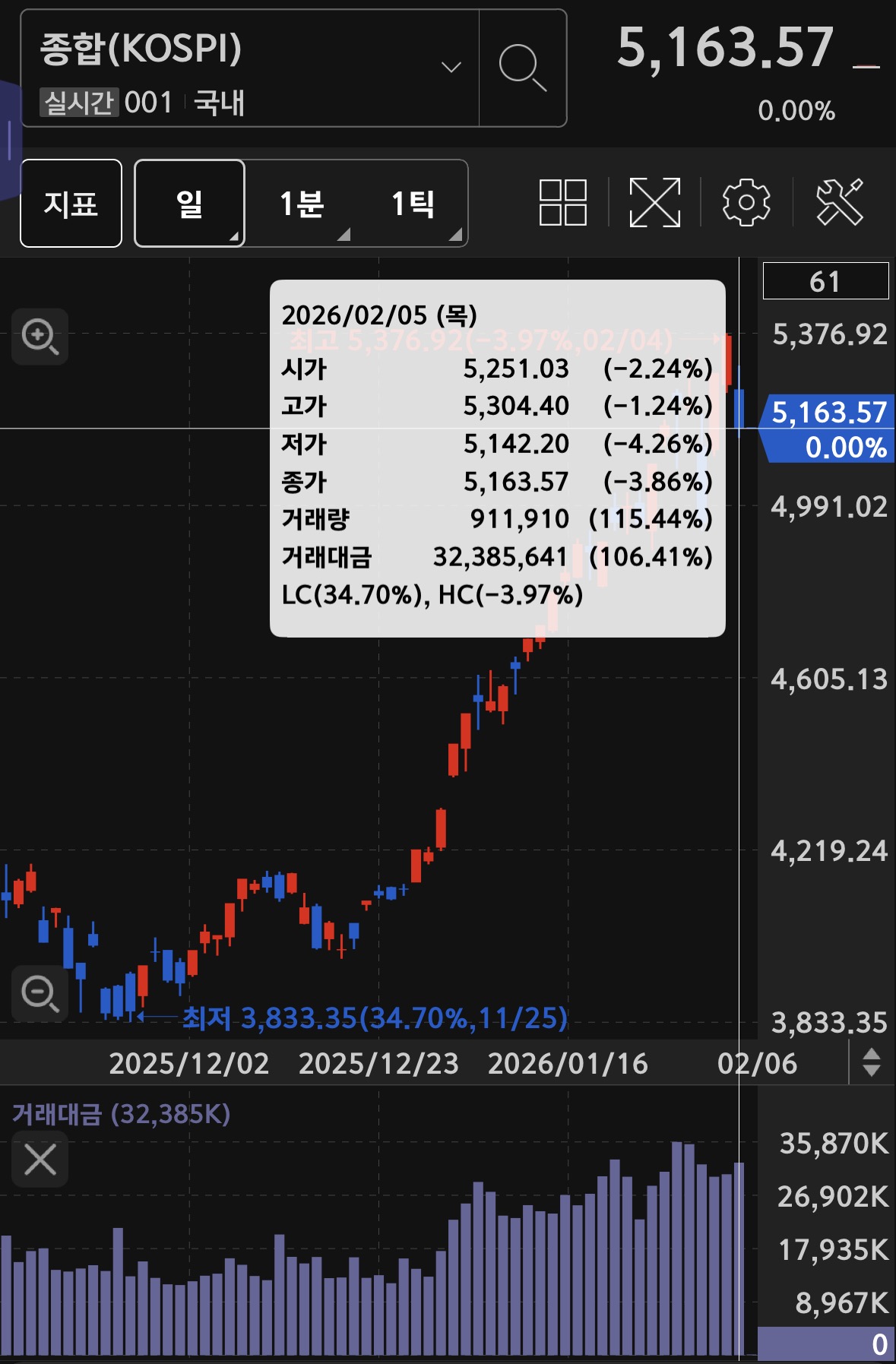Screen dimensions: 896x1364
Task: Click the 17,935K volume axis label
Action: 834,1249
